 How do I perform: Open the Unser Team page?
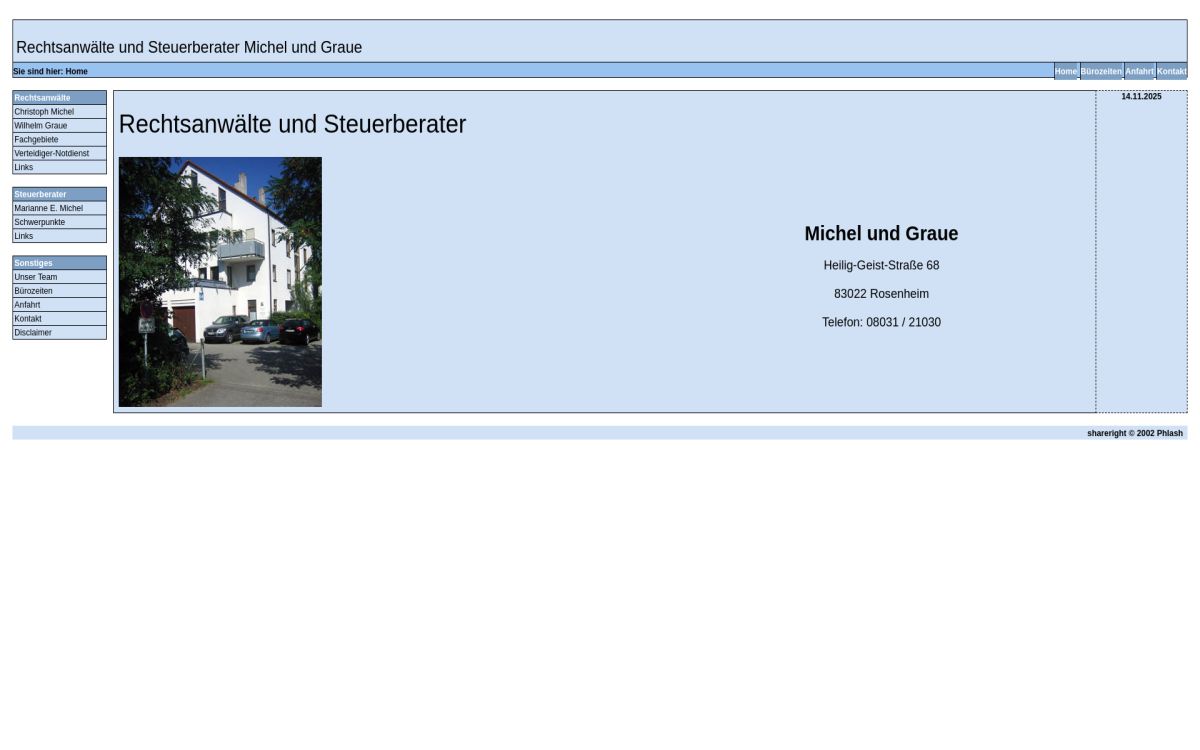[36, 277]
